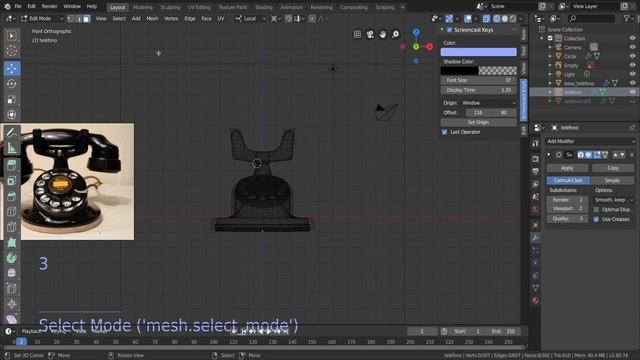Toggle camera view with camera icon
This screenshot has width=640, height=360.
pyautogui.click(x=370, y=34)
